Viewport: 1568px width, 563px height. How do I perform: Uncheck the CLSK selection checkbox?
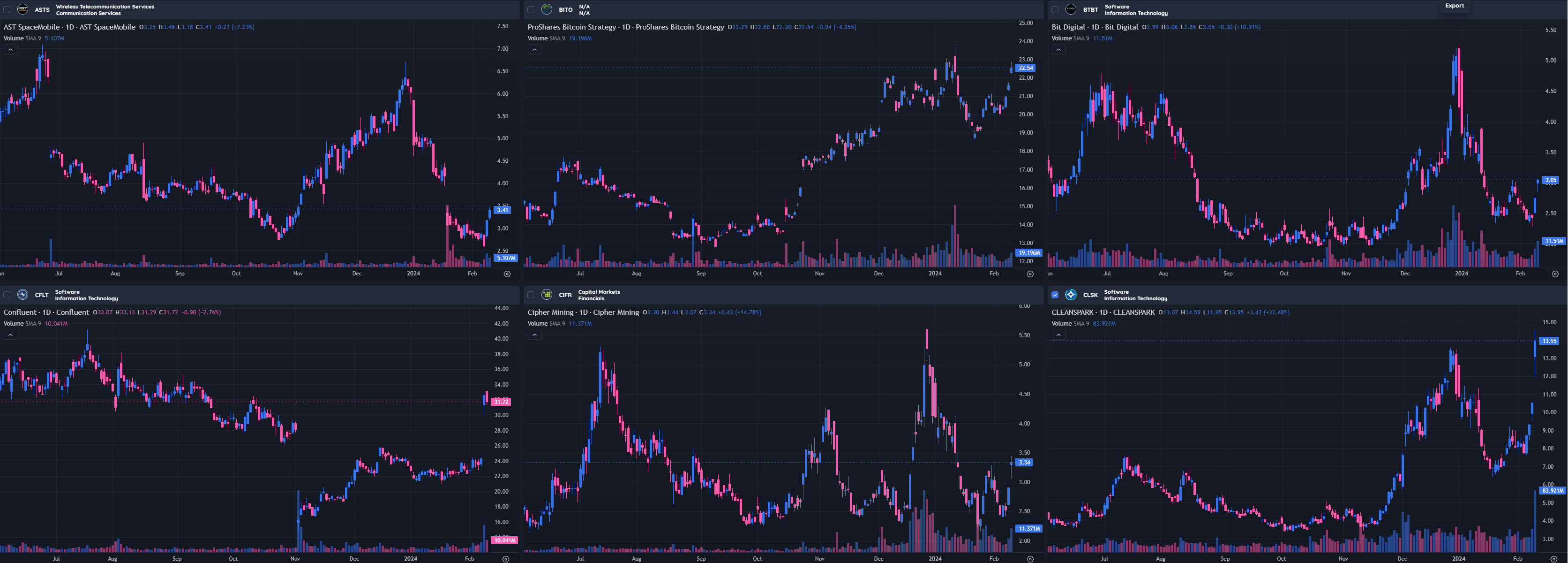(1055, 295)
